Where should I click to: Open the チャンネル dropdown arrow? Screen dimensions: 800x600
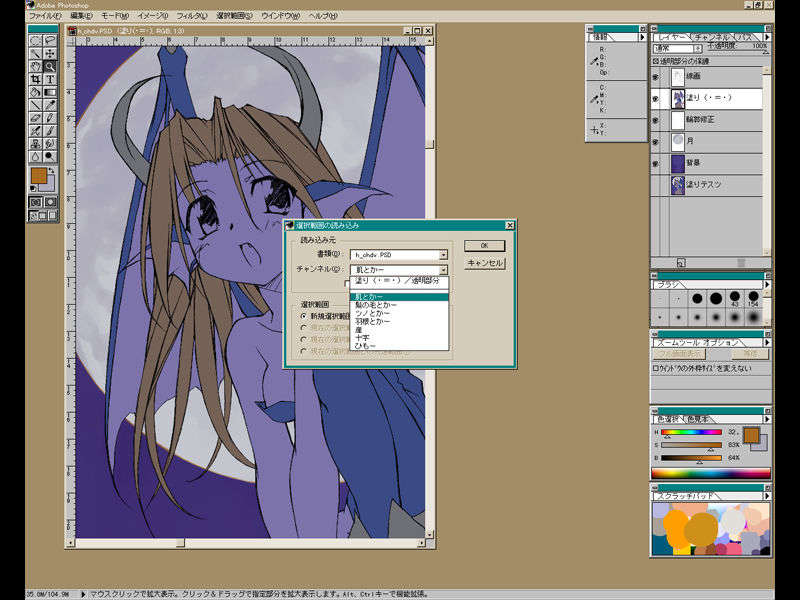(x=443, y=269)
